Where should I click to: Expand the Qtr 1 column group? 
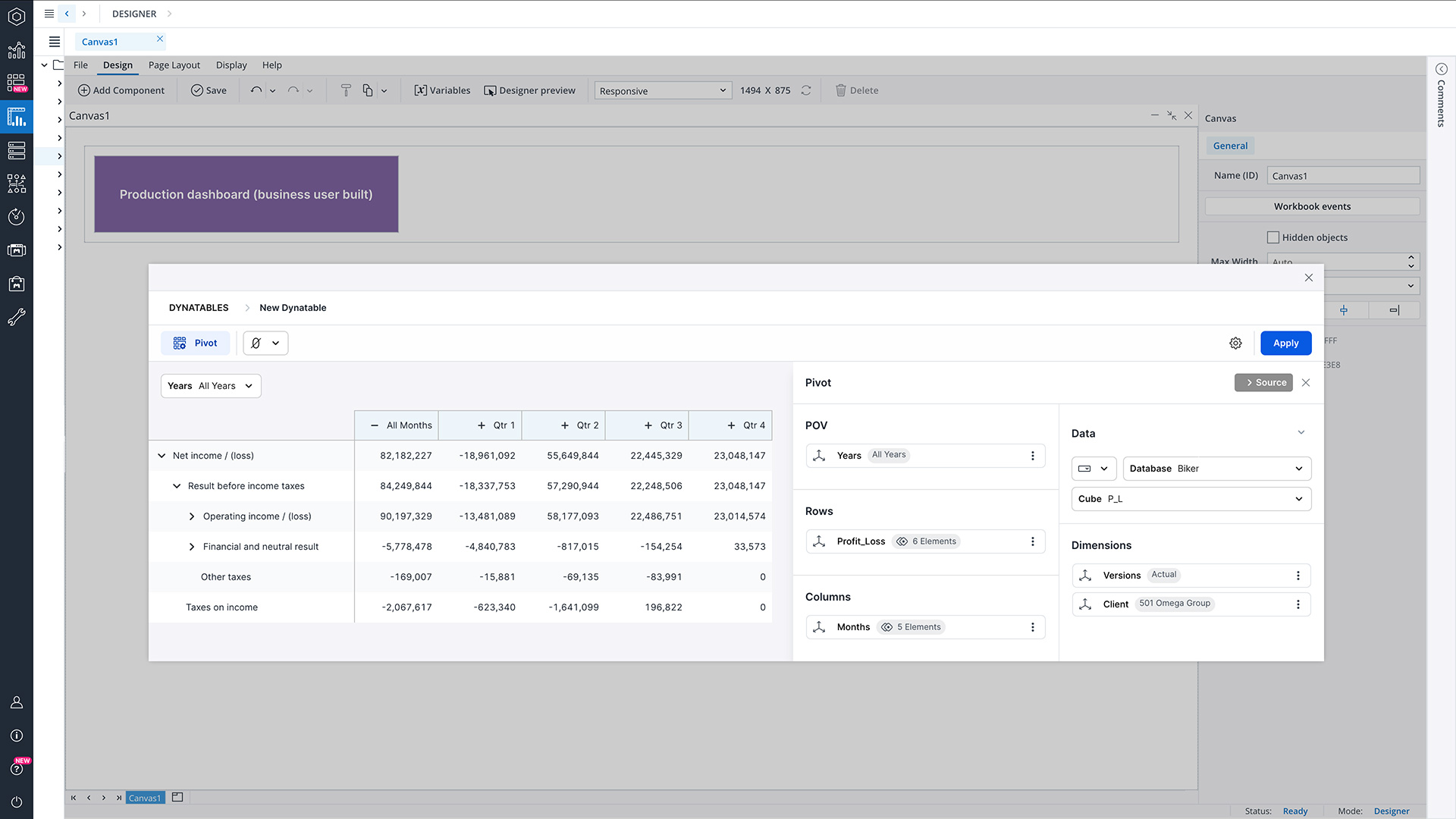pos(480,425)
